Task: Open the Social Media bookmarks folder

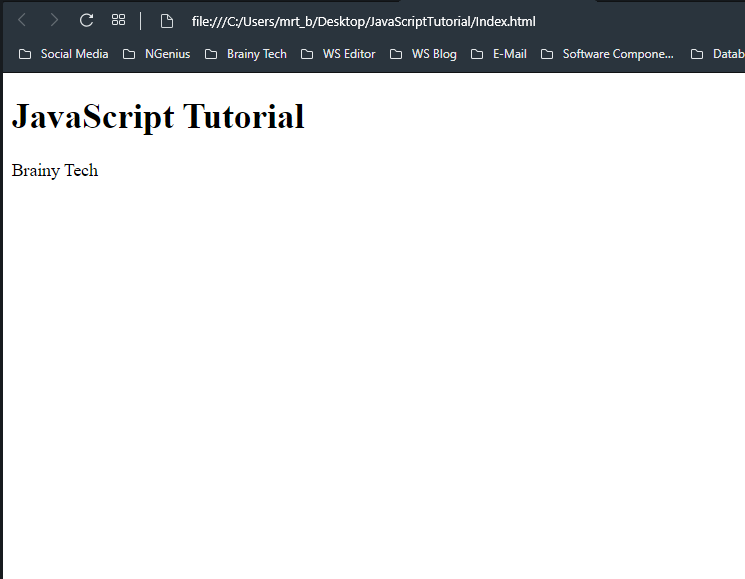Action: pyautogui.click(x=64, y=54)
